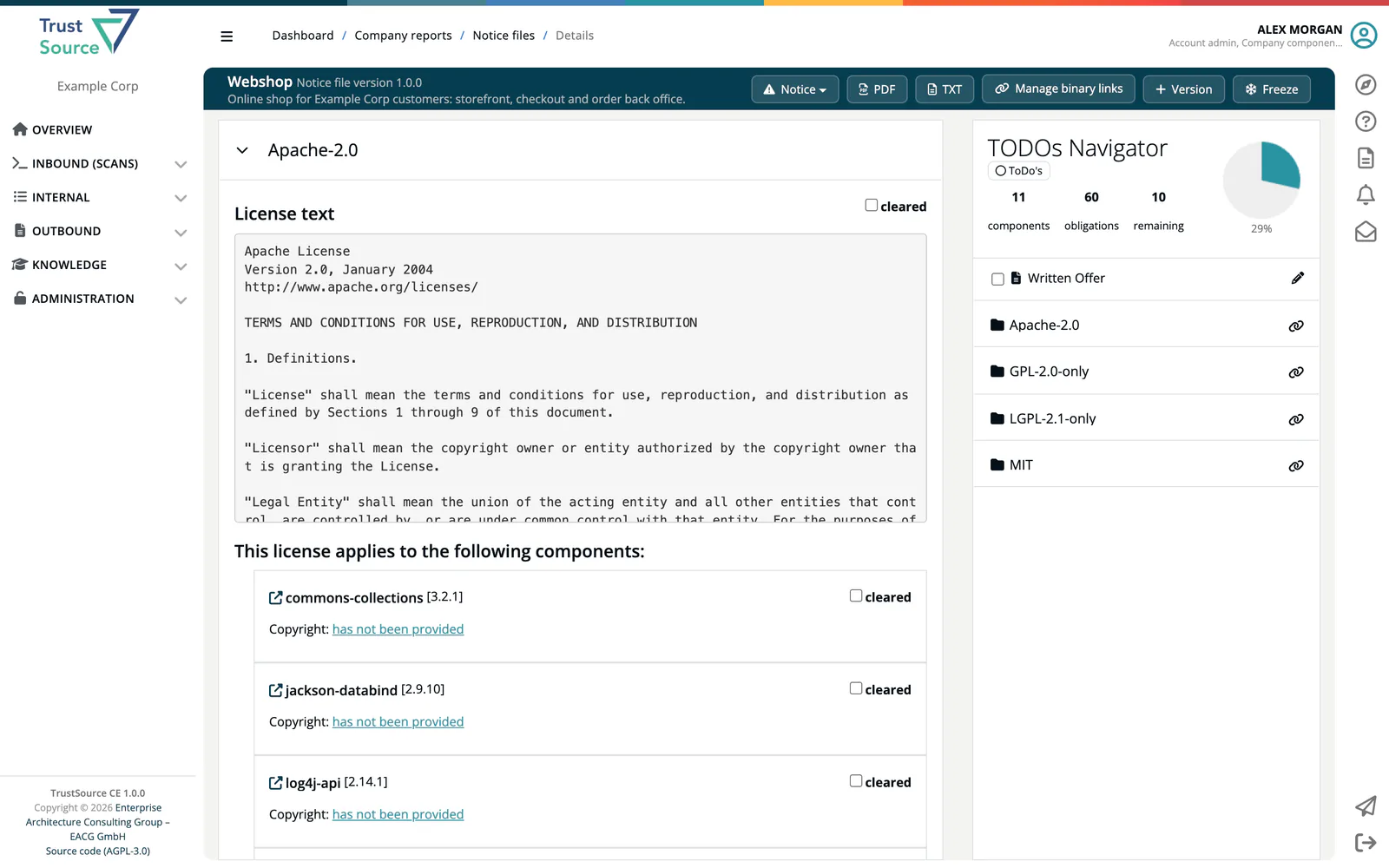Image resolution: width=1389 pixels, height=868 pixels.
Task: Edit Written Offer with the pencil icon
Action: click(1298, 278)
